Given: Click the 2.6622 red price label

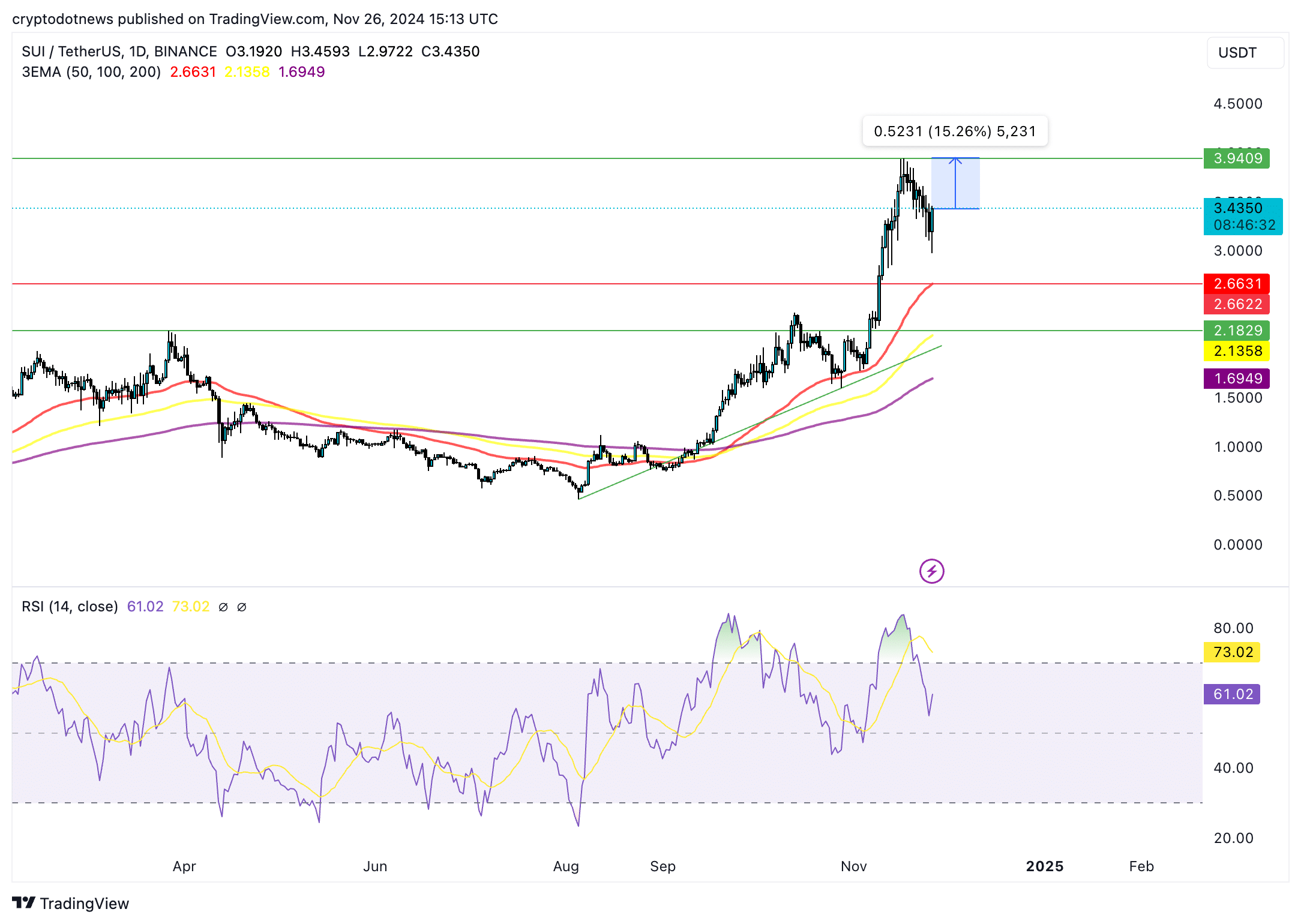Looking at the screenshot, I should (x=1236, y=304).
